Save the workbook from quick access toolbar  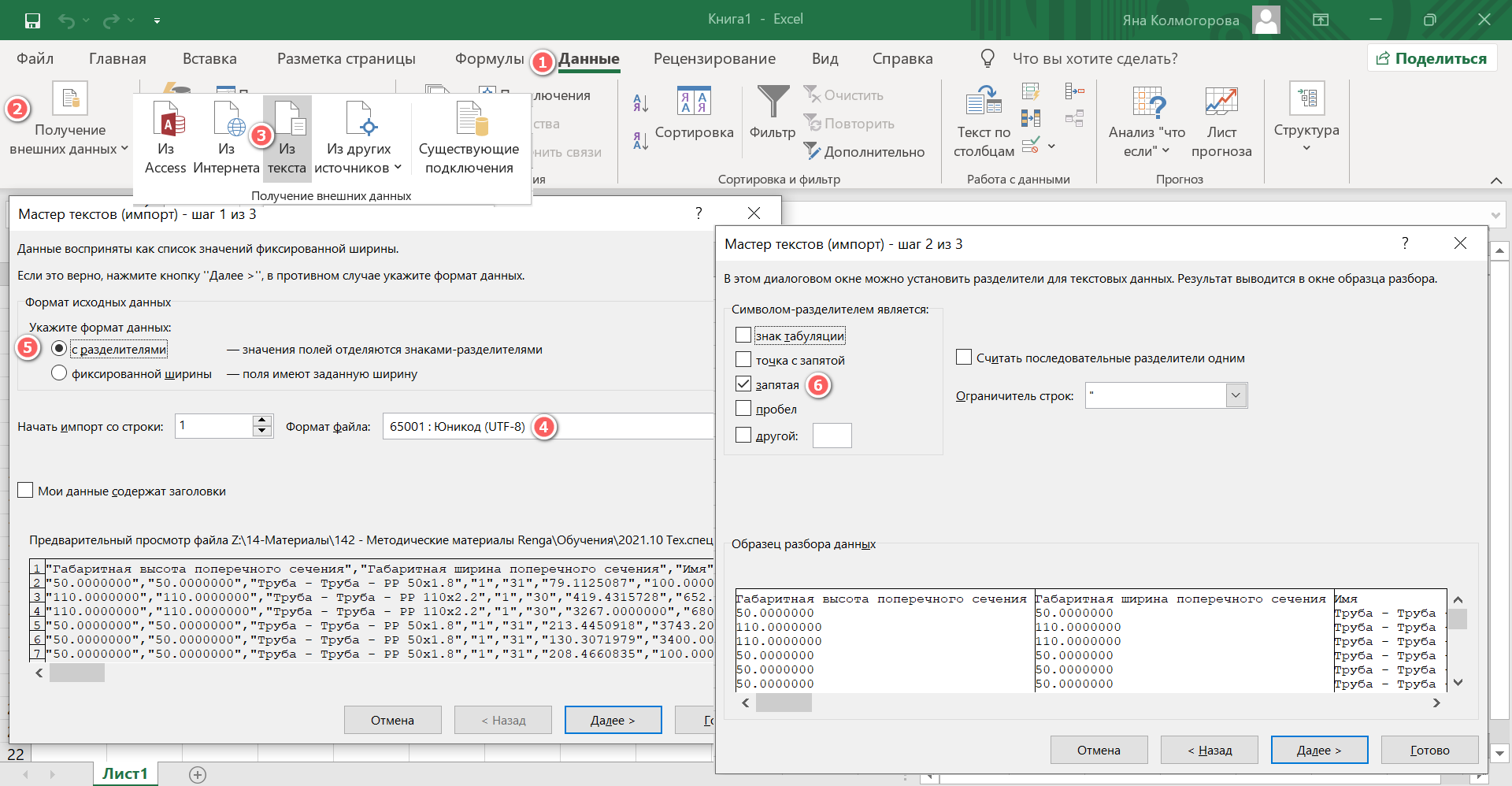[32, 20]
